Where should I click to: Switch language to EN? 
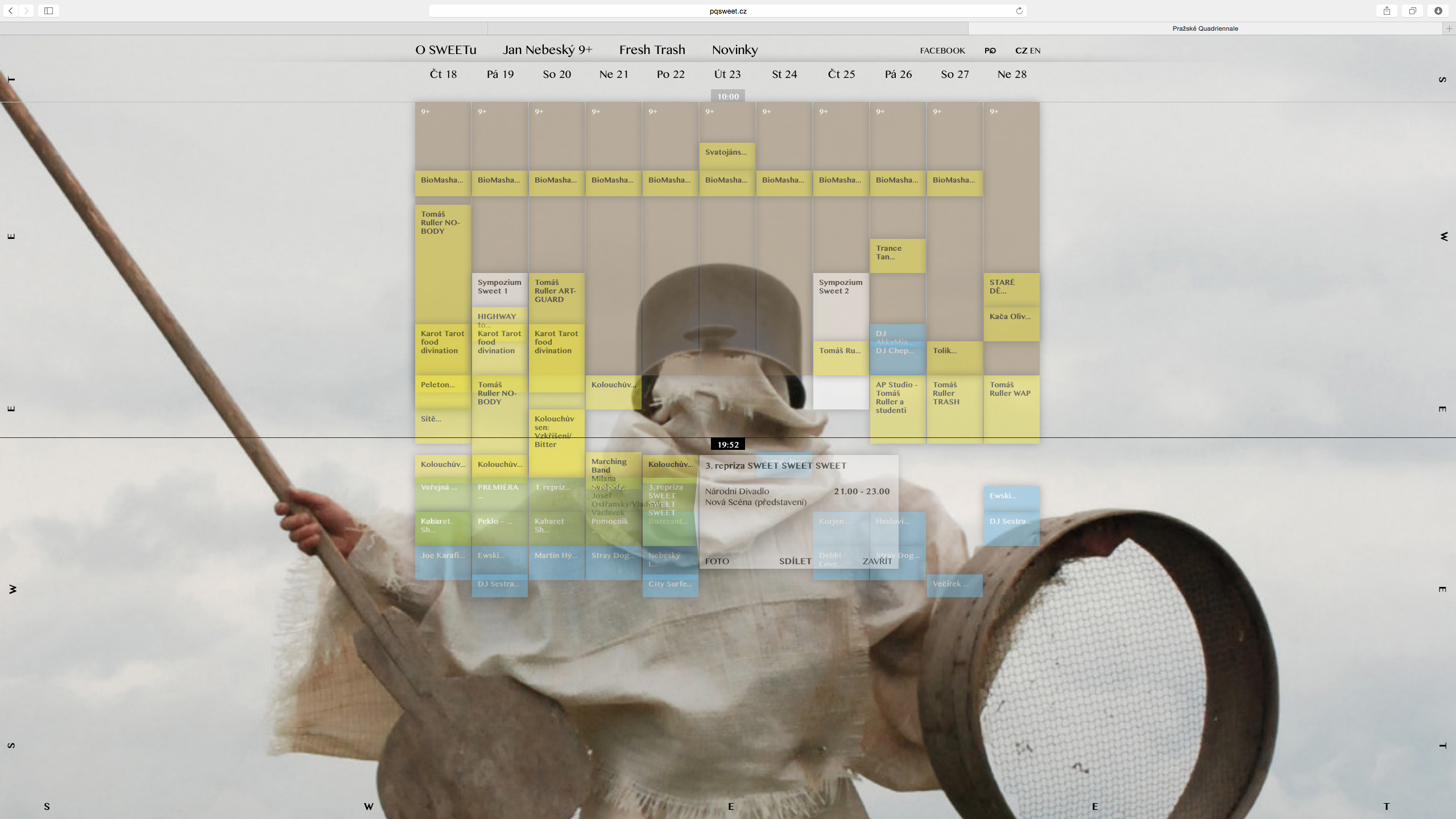[x=1035, y=51]
